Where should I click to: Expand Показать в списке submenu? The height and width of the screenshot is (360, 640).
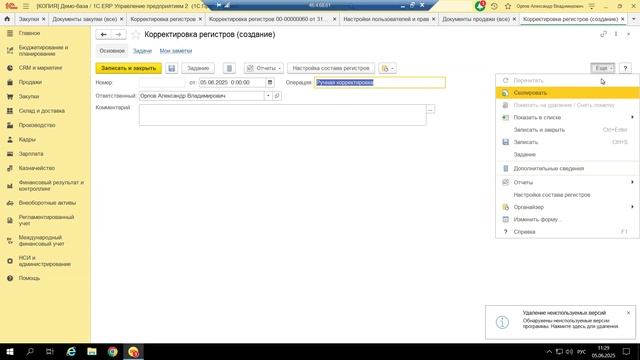tap(632, 117)
